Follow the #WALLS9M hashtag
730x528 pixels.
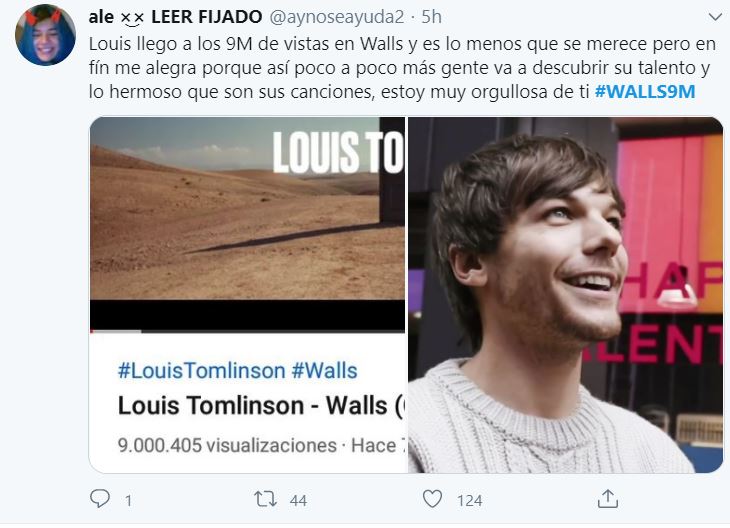click(645, 91)
